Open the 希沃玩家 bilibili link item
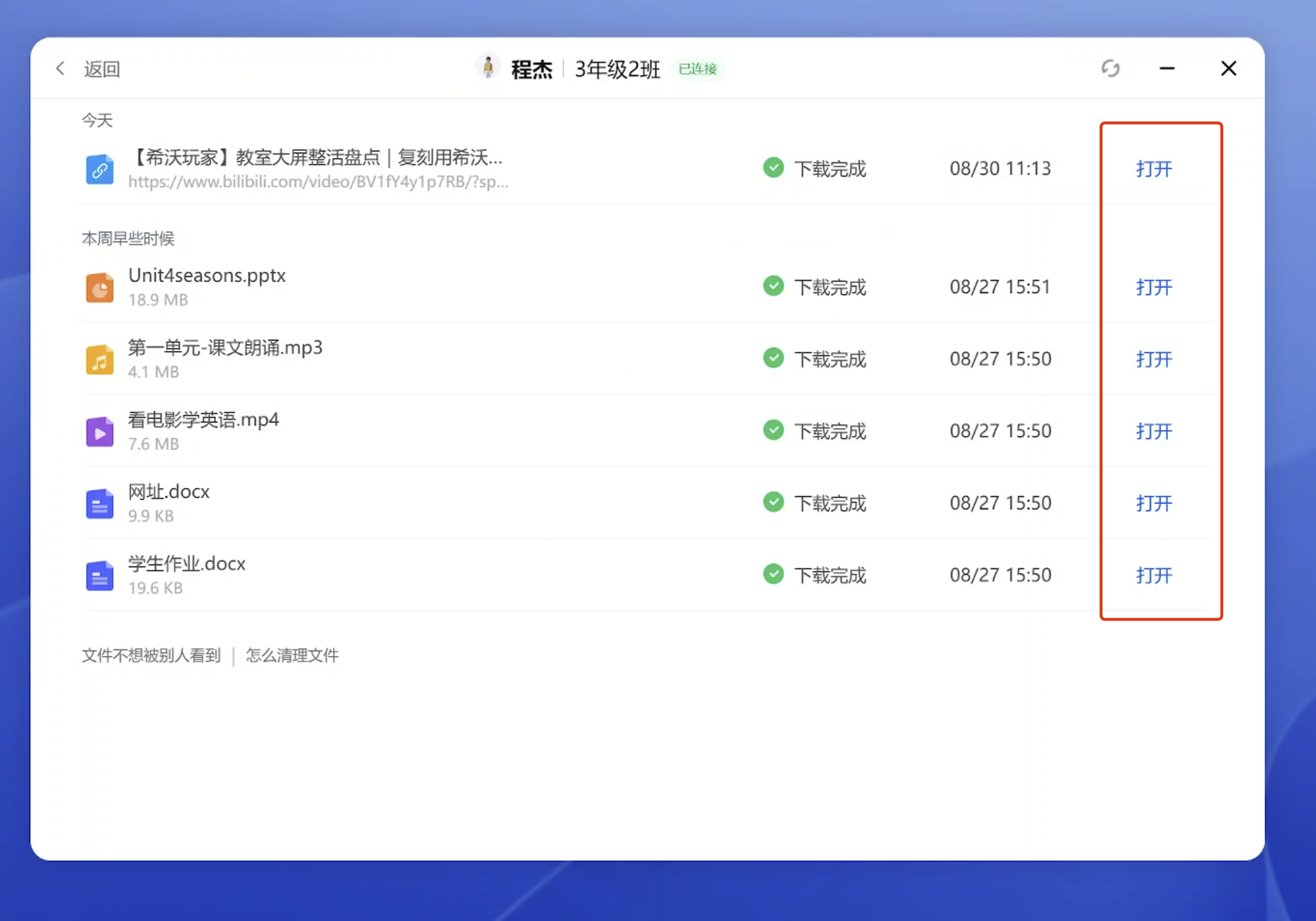Viewport: 1316px width, 921px height. (x=1154, y=168)
